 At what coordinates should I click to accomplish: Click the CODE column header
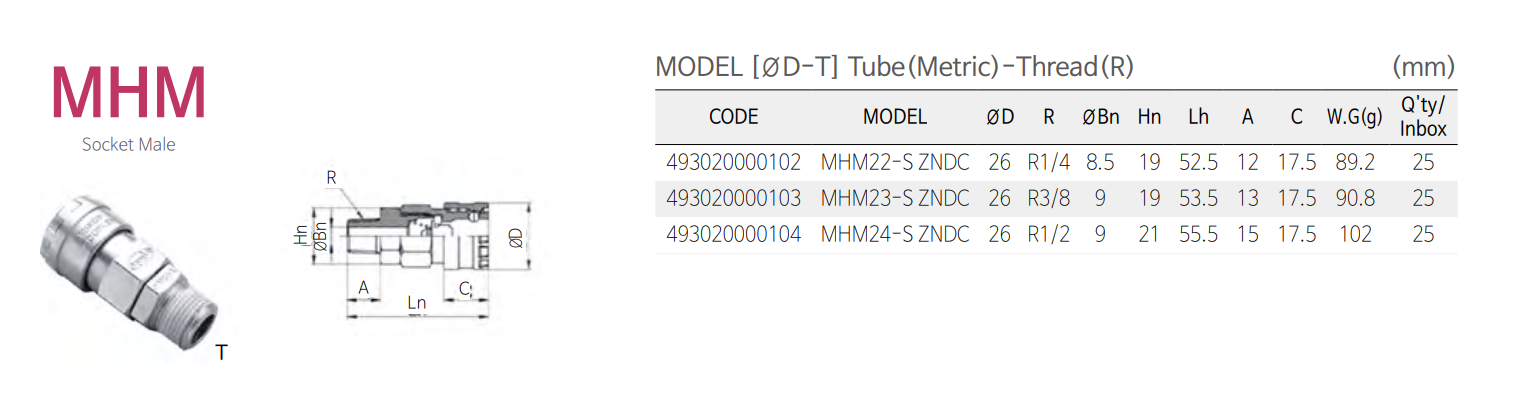tap(733, 117)
